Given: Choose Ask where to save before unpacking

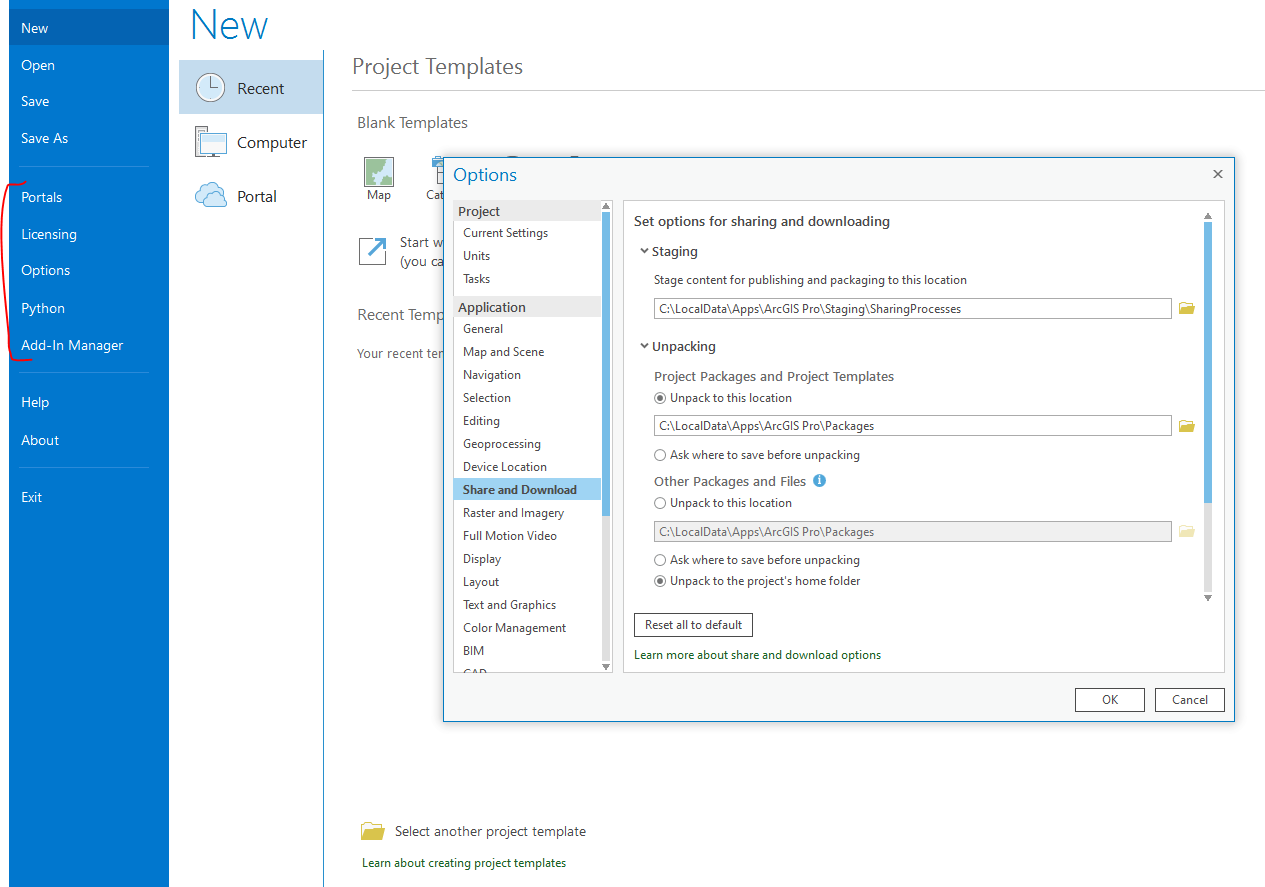Looking at the screenshot, I should [660, 454].
